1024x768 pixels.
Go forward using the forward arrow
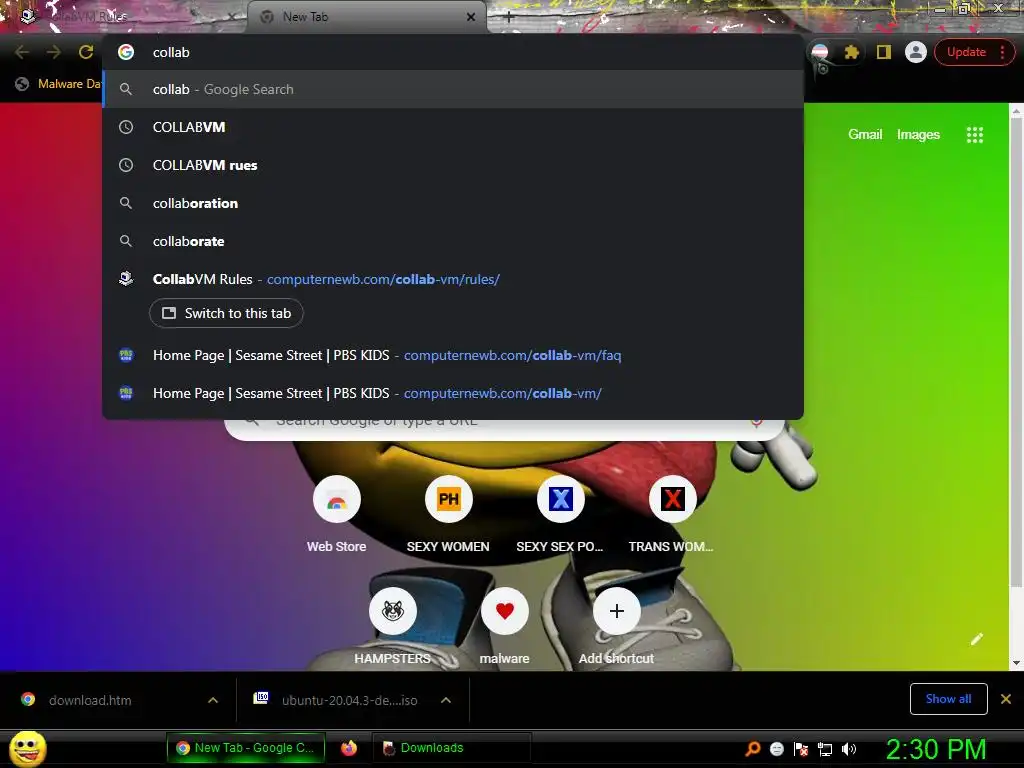(54, 52)
